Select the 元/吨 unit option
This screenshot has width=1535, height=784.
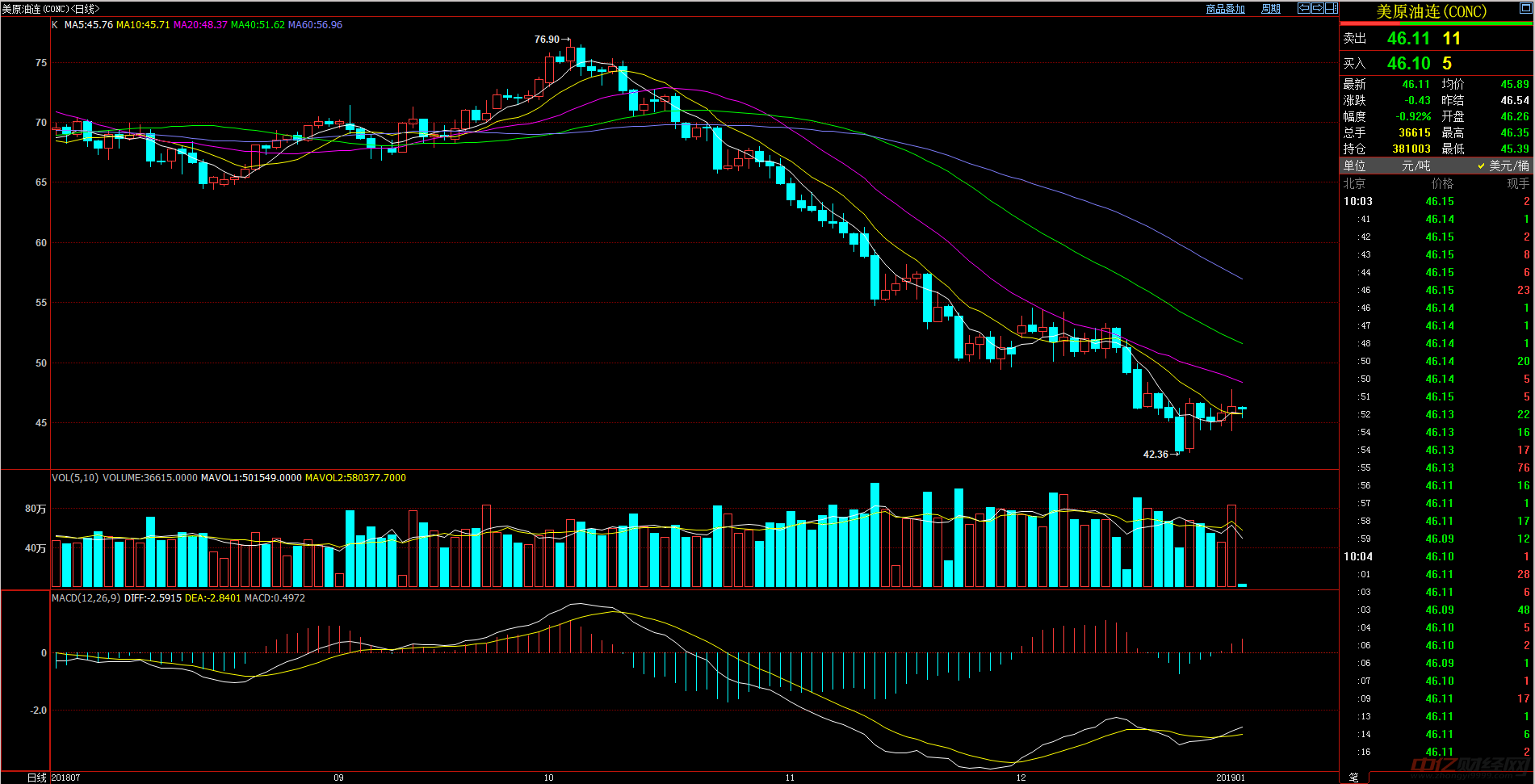point(1415,166)
